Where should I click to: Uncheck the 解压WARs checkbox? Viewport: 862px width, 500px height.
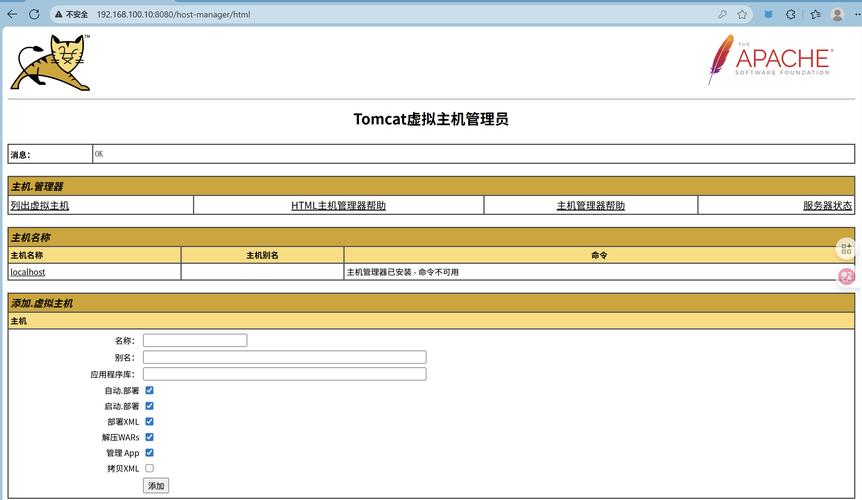coord(150,437)
